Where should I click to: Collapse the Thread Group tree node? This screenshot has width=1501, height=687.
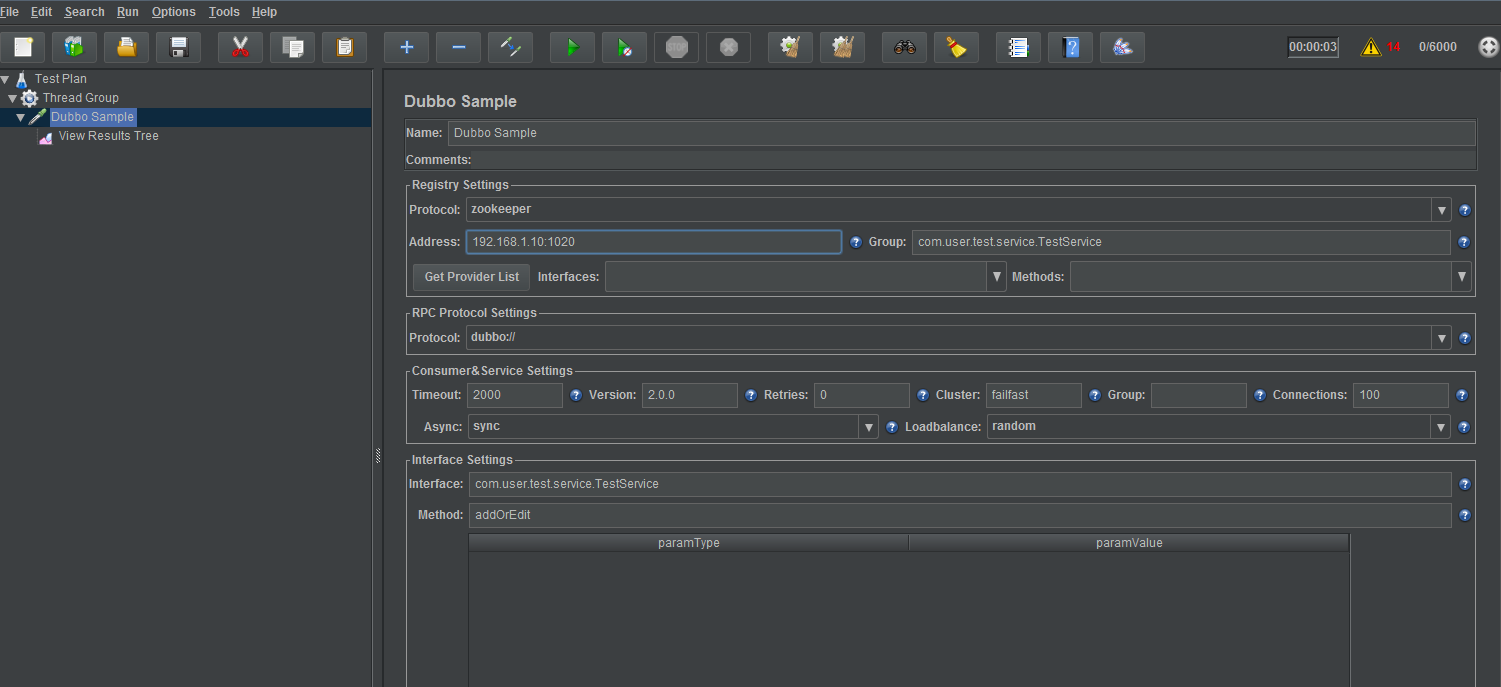pyautogui.click(x=12, y=98)
